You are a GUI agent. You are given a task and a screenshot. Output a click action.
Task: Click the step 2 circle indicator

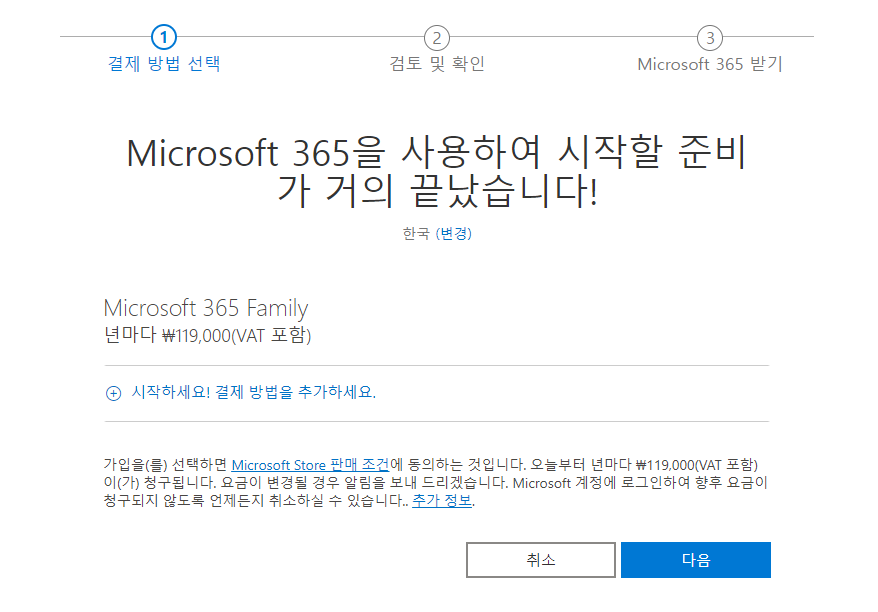[x=437, y=38]
